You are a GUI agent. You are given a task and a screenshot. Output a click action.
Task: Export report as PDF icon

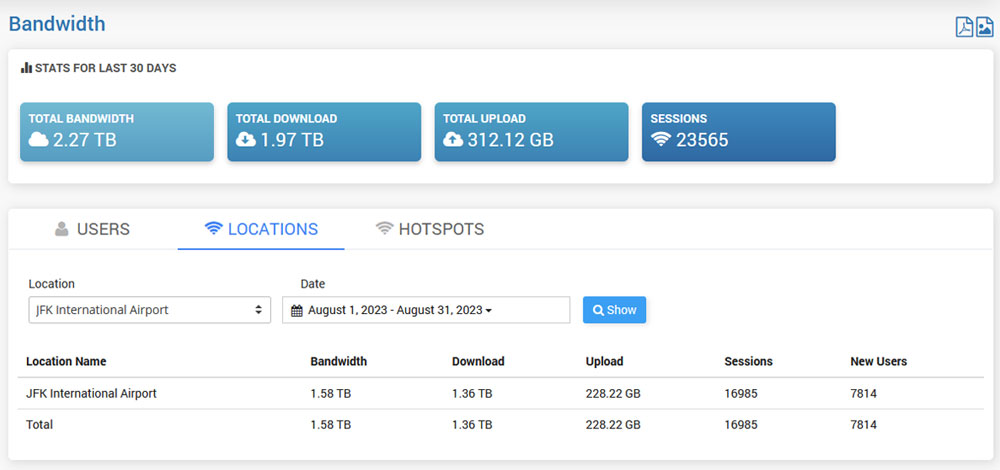tap(964, 27)
